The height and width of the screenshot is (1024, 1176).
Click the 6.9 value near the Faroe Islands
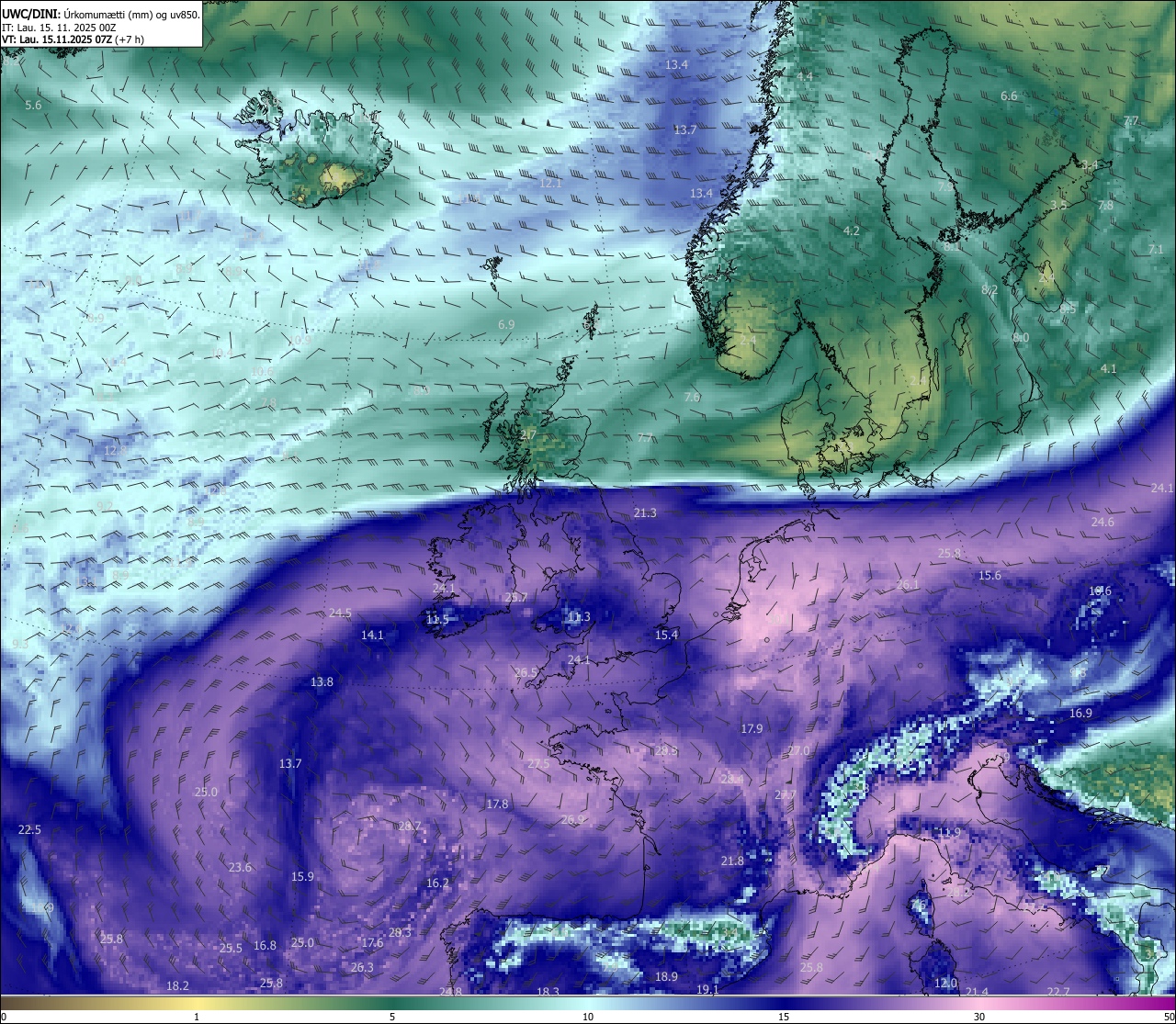(x=506, y=325)
